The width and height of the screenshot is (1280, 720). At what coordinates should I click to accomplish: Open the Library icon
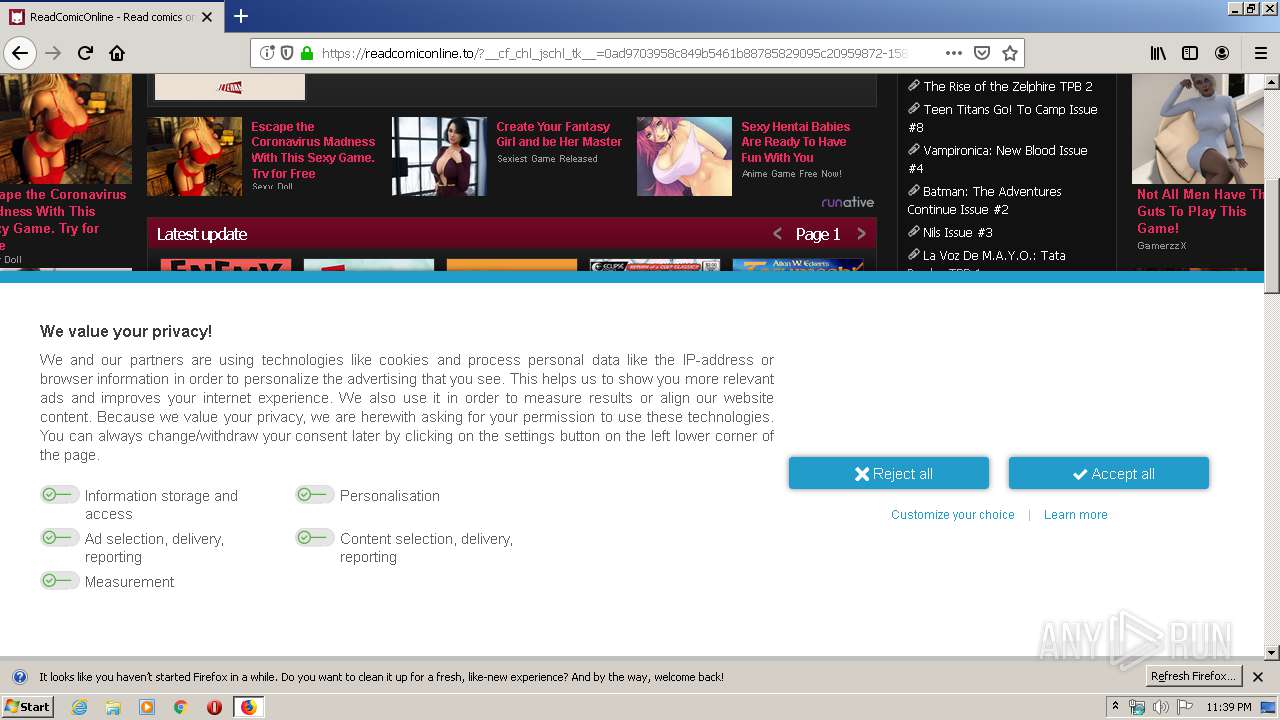click(1158, 53)
